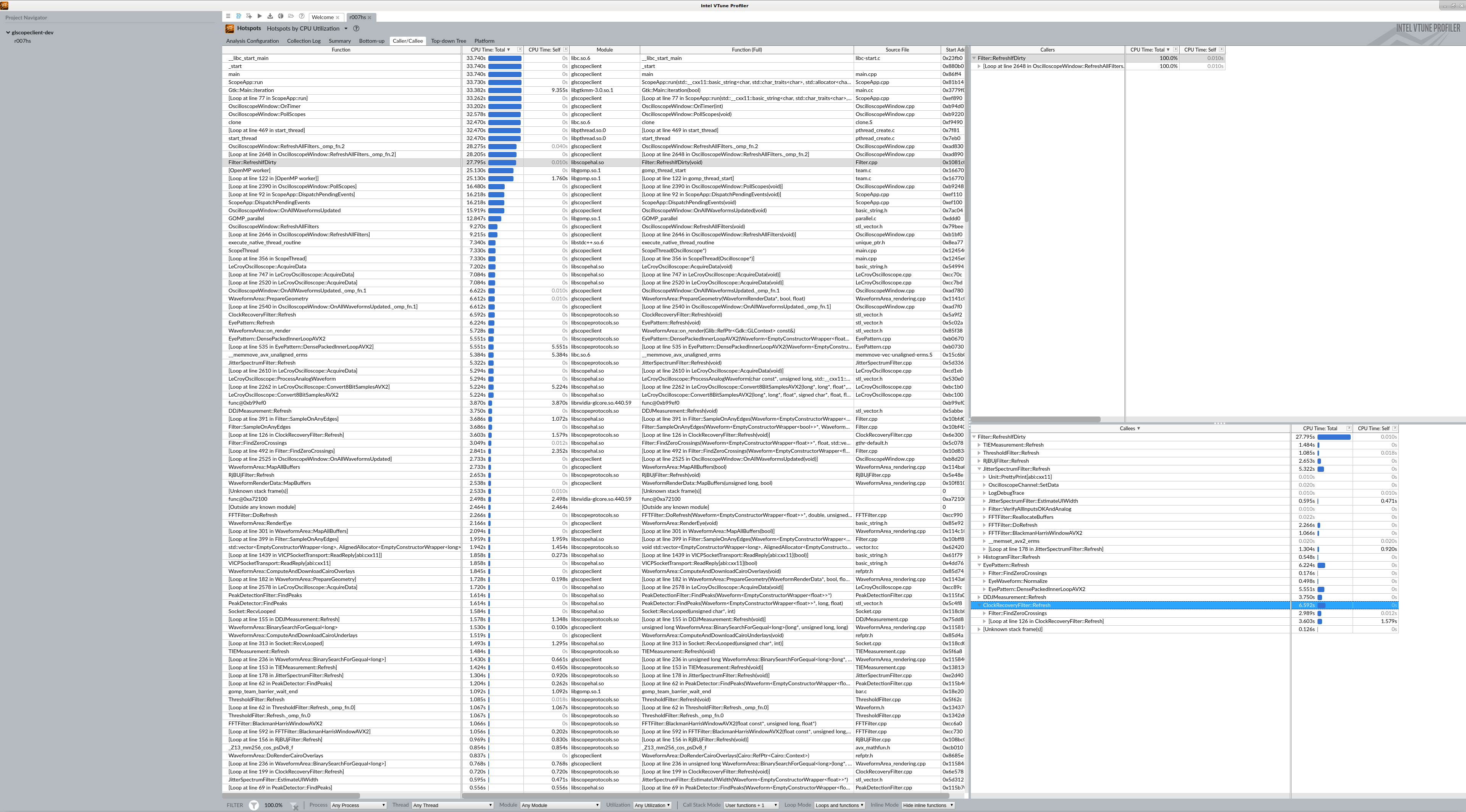Select EyePattern::DensePackedInnerLoopAVX2 in Callees

click(1184, 589)
